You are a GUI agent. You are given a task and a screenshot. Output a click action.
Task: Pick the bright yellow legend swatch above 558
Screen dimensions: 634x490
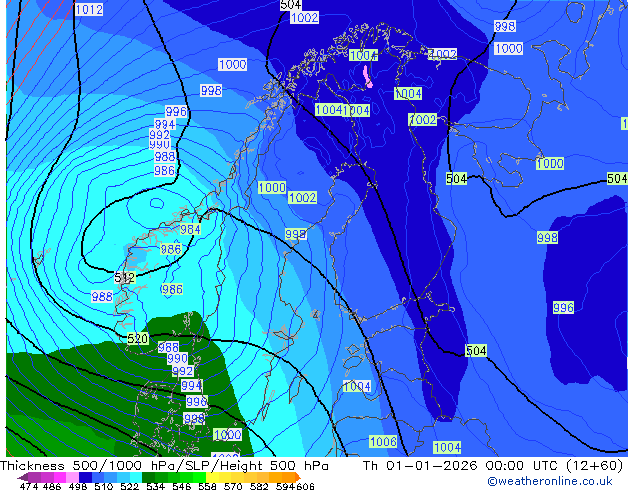point(212,477)
